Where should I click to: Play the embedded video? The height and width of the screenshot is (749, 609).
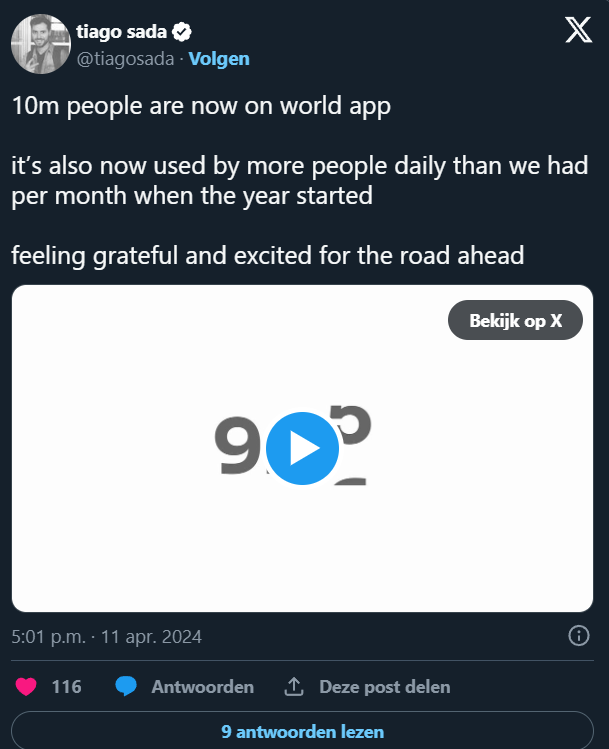(304, 448)
